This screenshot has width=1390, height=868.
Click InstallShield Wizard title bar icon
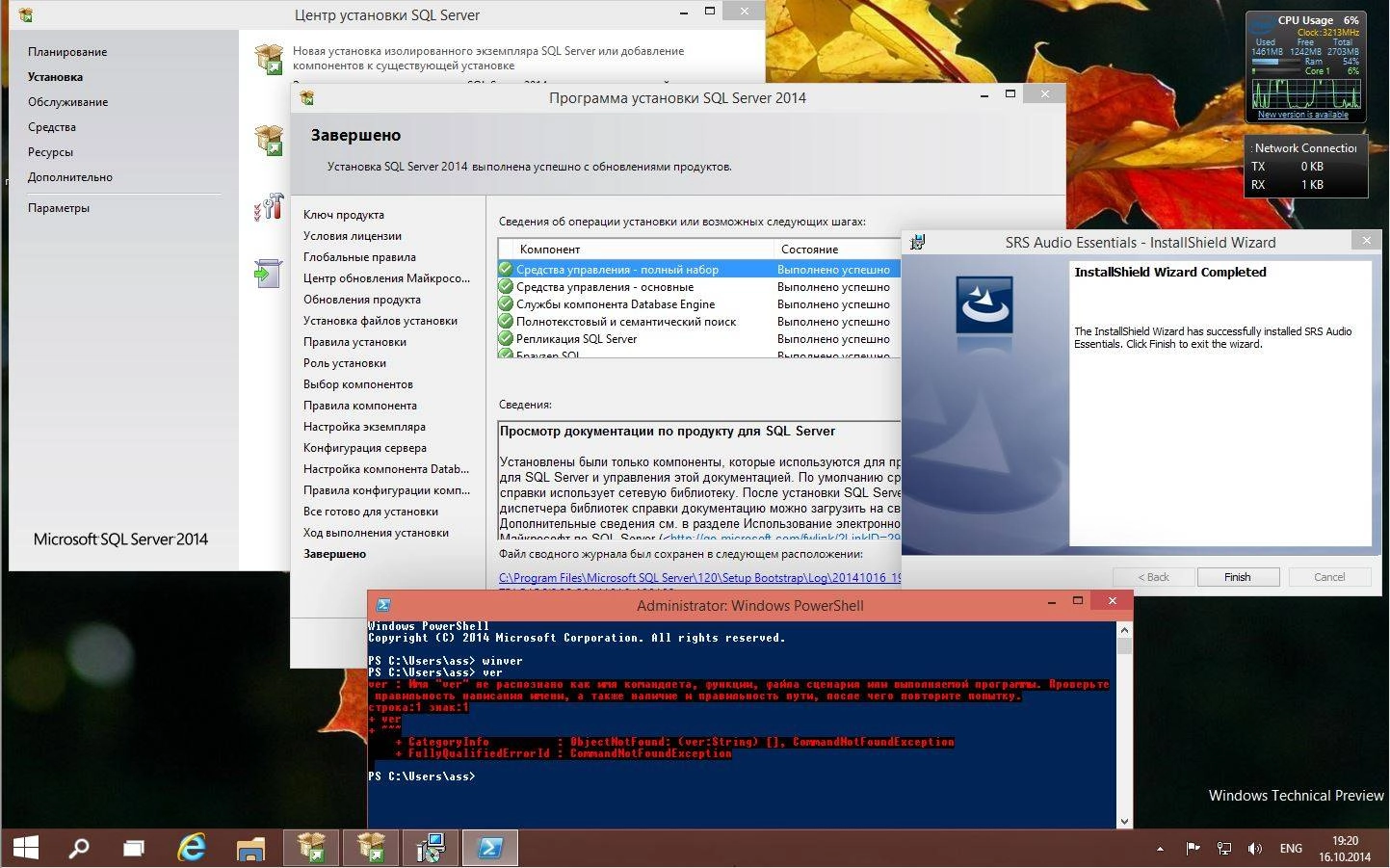click(918, 242)
